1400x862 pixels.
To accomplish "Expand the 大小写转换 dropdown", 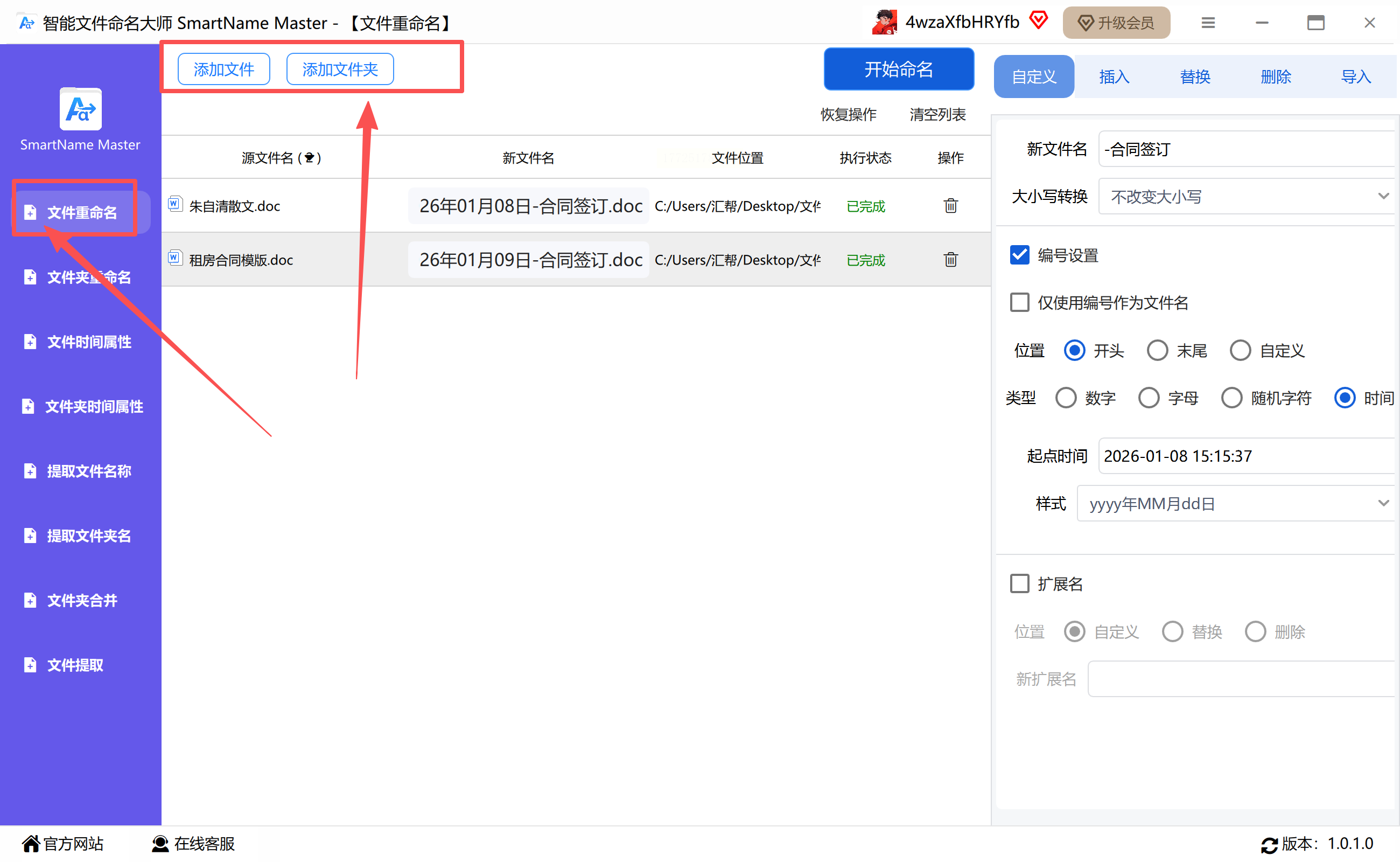I will (1245, 196).
